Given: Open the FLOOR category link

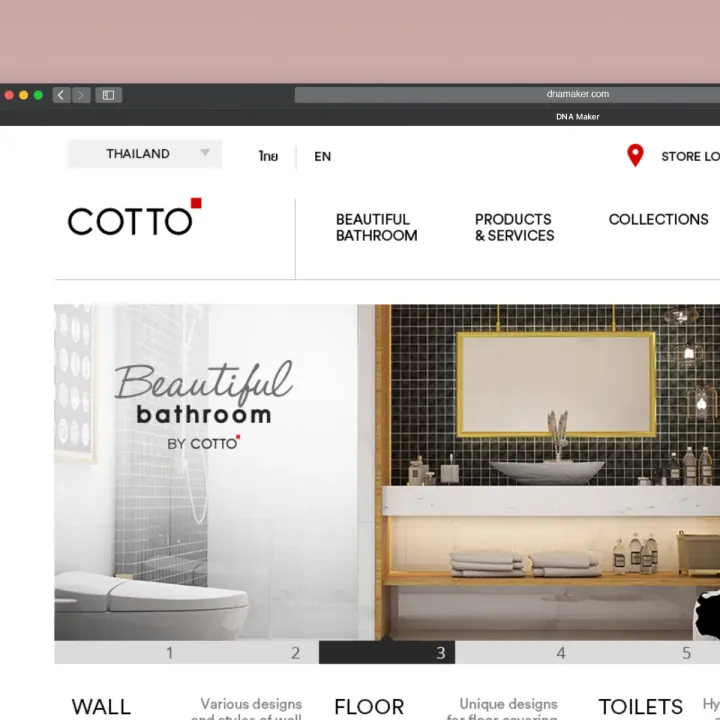Looking at the screenshot, I should click(369, 707).
